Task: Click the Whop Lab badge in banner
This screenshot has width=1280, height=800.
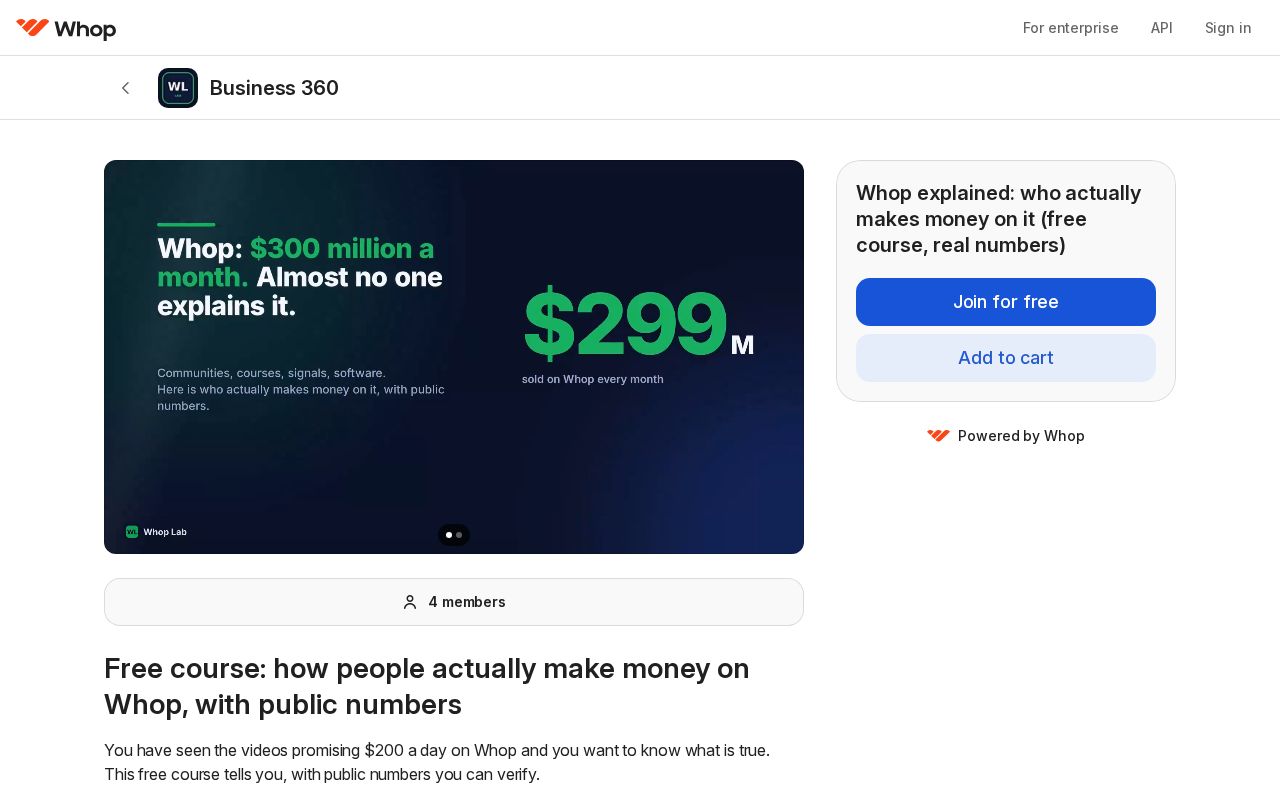Action: coord(156,532)
